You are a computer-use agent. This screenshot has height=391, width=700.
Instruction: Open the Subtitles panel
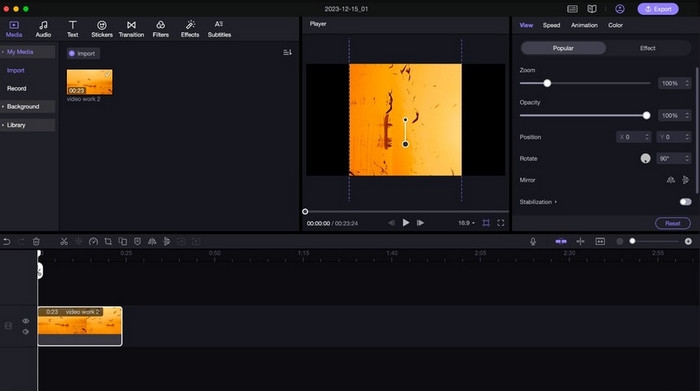click(219, 29)
